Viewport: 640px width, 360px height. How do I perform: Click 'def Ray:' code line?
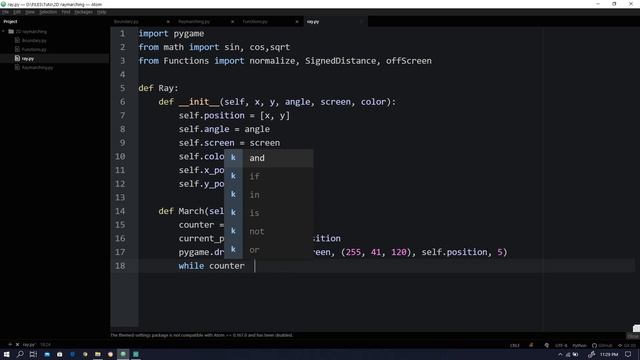click(x=158, y=88)
